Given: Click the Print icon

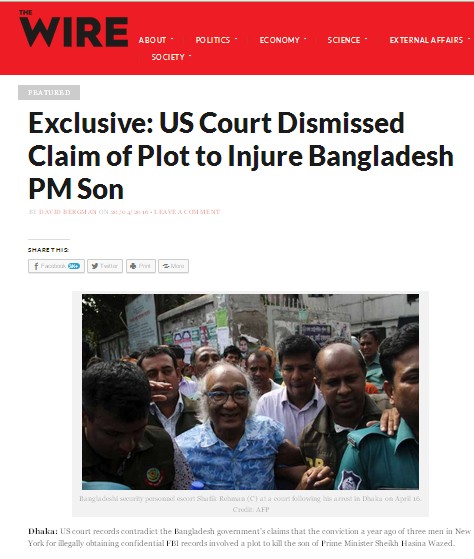Looking at the screenshot, I should (x=133, y=266).
